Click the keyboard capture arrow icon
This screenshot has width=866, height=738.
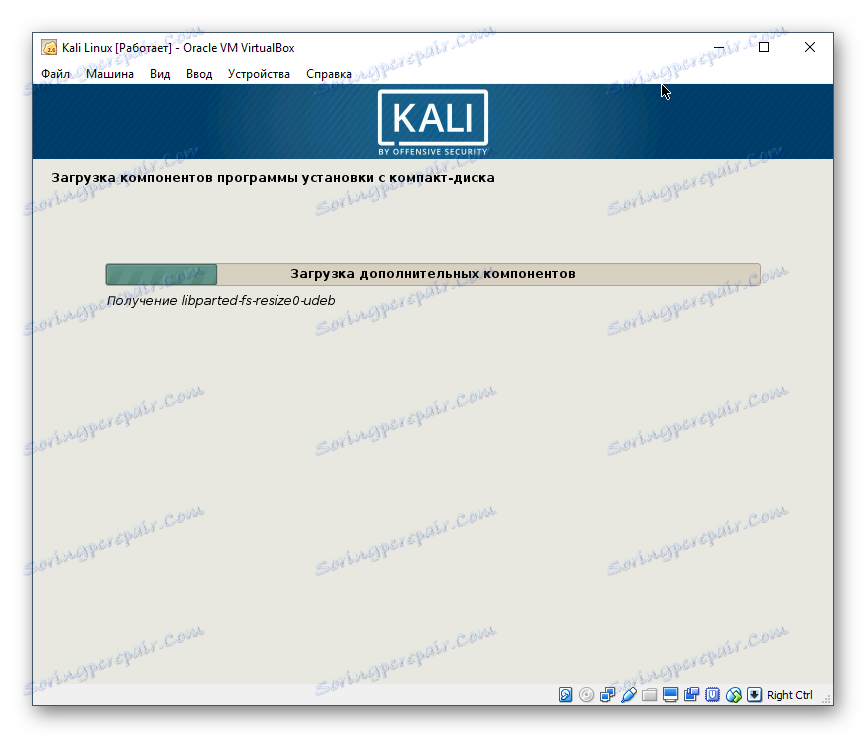click(x=754, y=694)
